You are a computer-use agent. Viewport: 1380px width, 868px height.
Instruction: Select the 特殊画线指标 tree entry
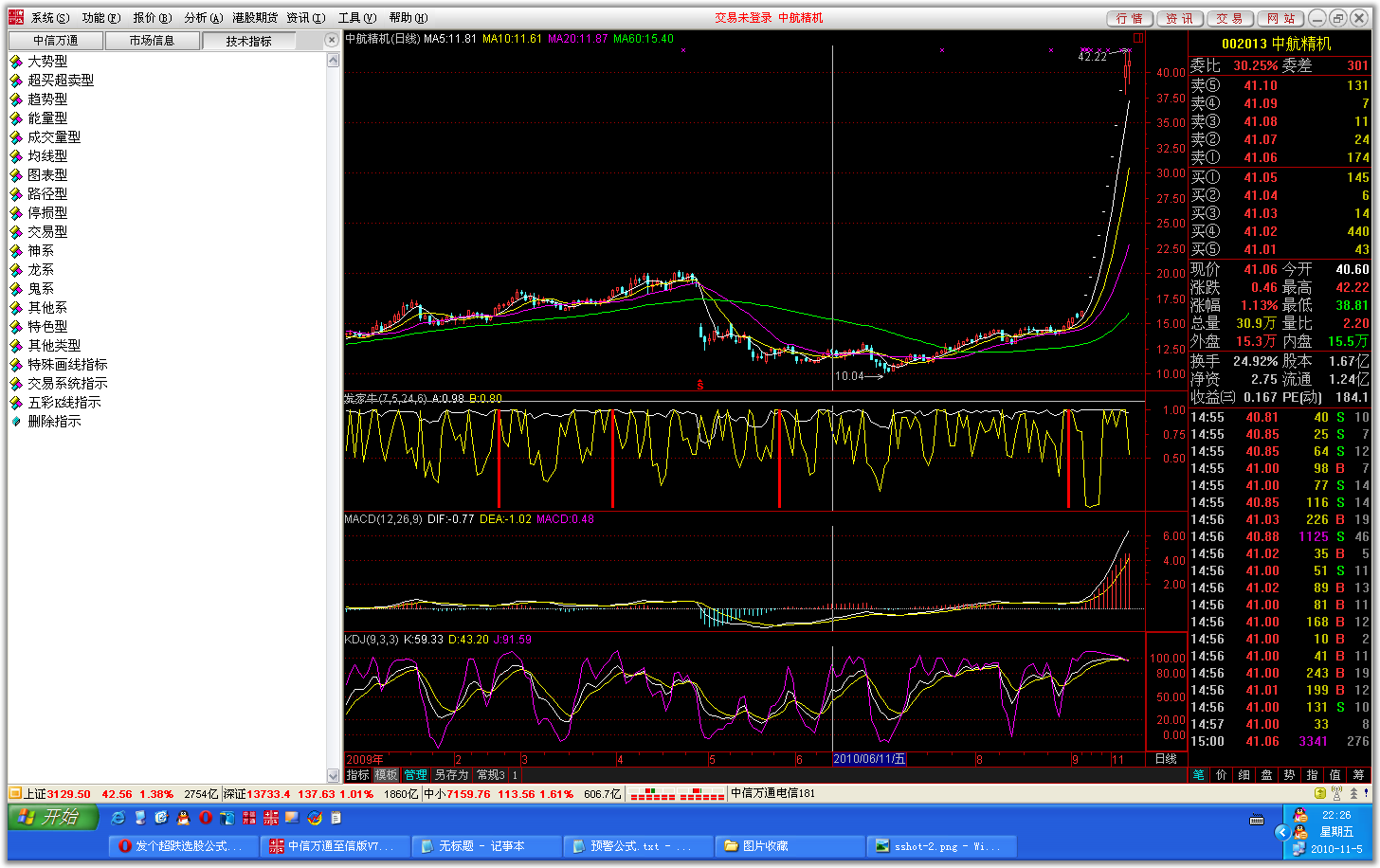point(67,365)
